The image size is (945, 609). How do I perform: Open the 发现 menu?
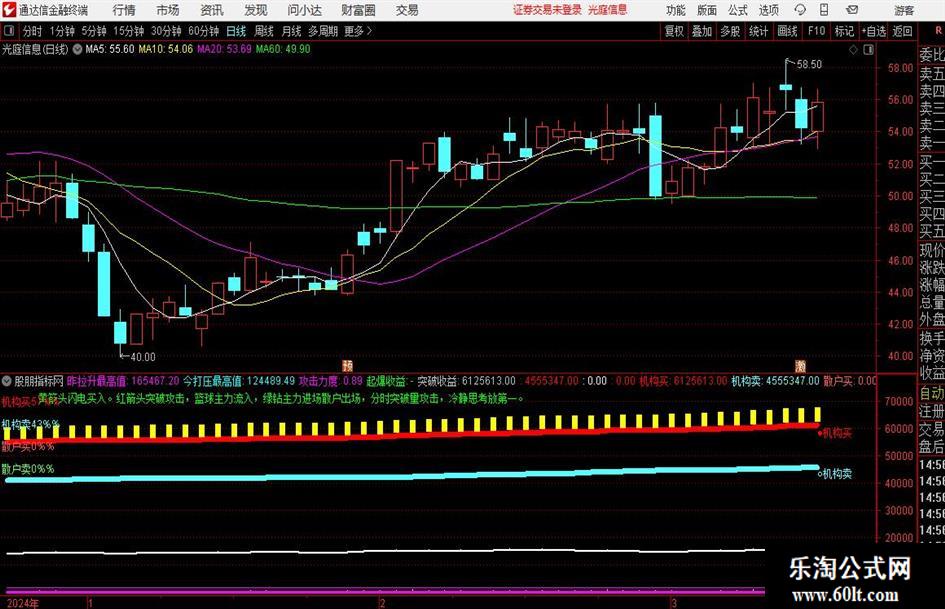[x=256, y=10]
